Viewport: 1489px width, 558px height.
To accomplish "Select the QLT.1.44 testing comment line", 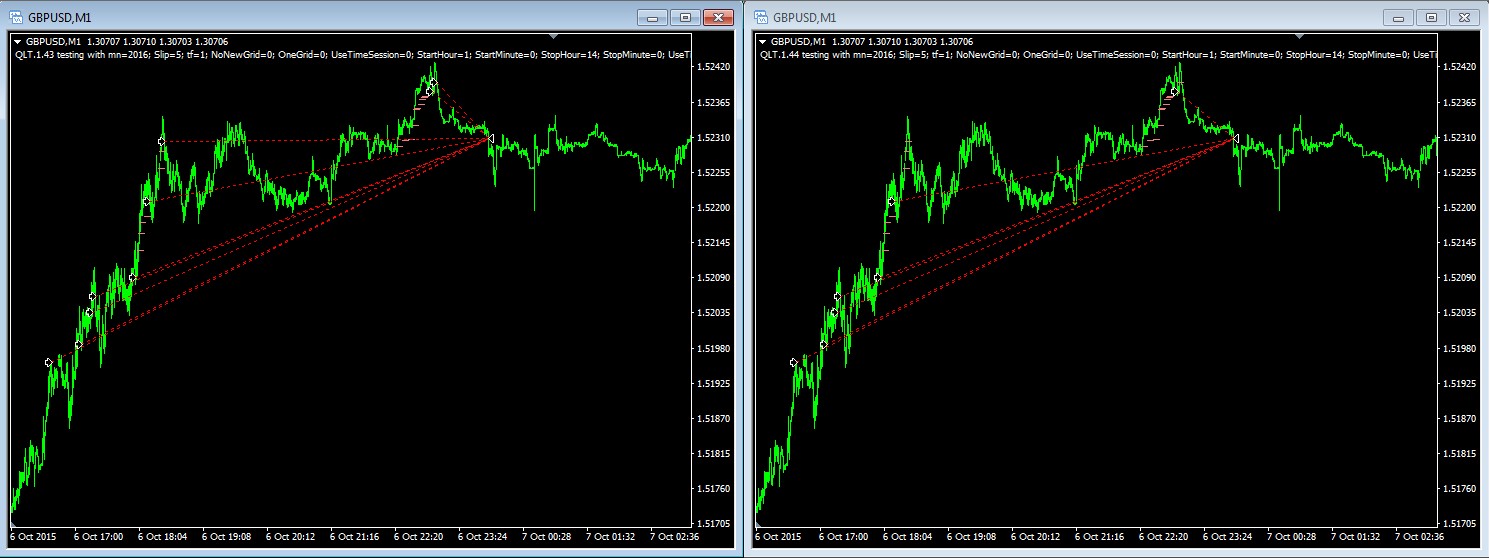I will (x=1099, y=54).
